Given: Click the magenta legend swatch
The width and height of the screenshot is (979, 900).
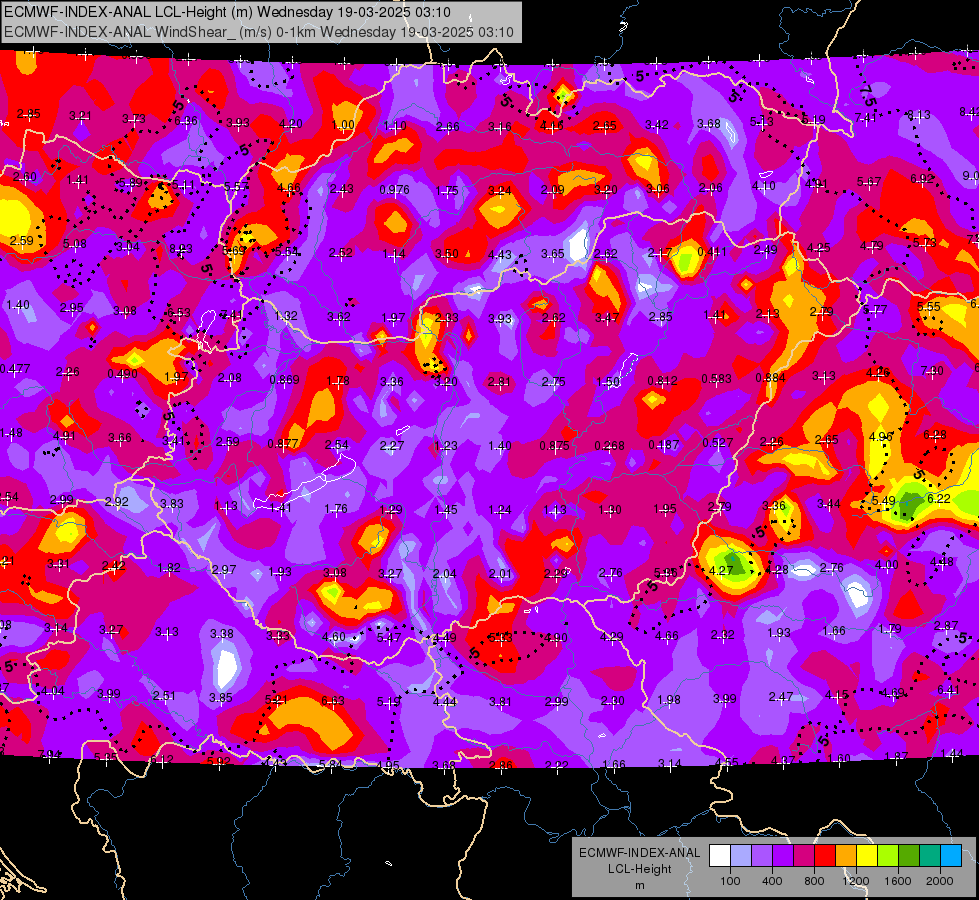Looking at the screenshot, I should tap(804, 855).
